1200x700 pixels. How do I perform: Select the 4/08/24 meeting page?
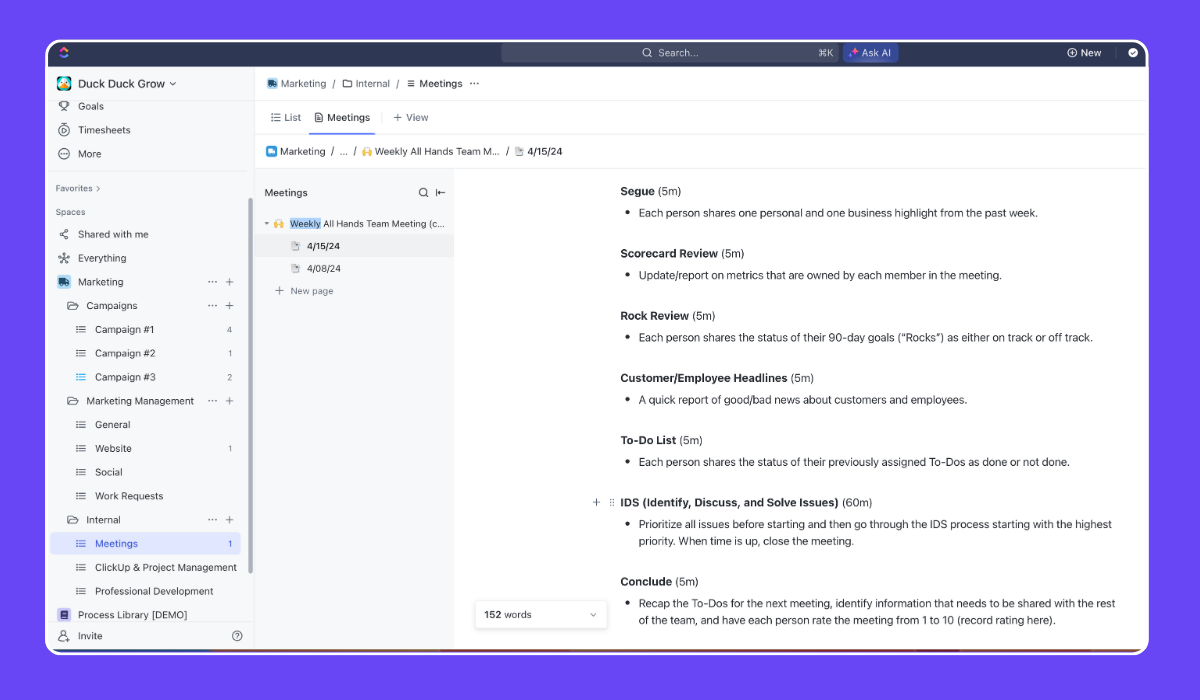[321, 268]
